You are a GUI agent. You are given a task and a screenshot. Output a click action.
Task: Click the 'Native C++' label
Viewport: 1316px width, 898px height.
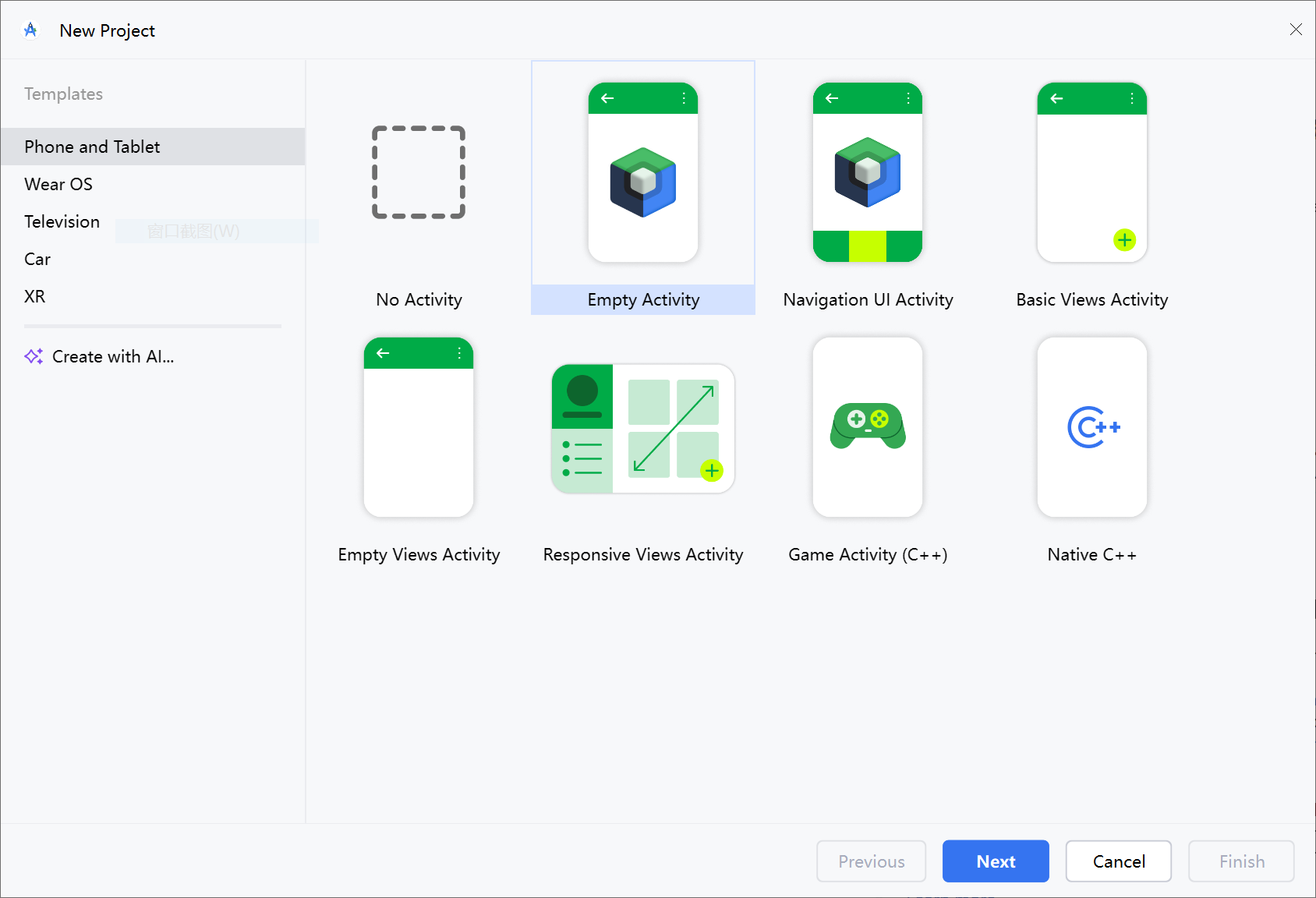1092,554
